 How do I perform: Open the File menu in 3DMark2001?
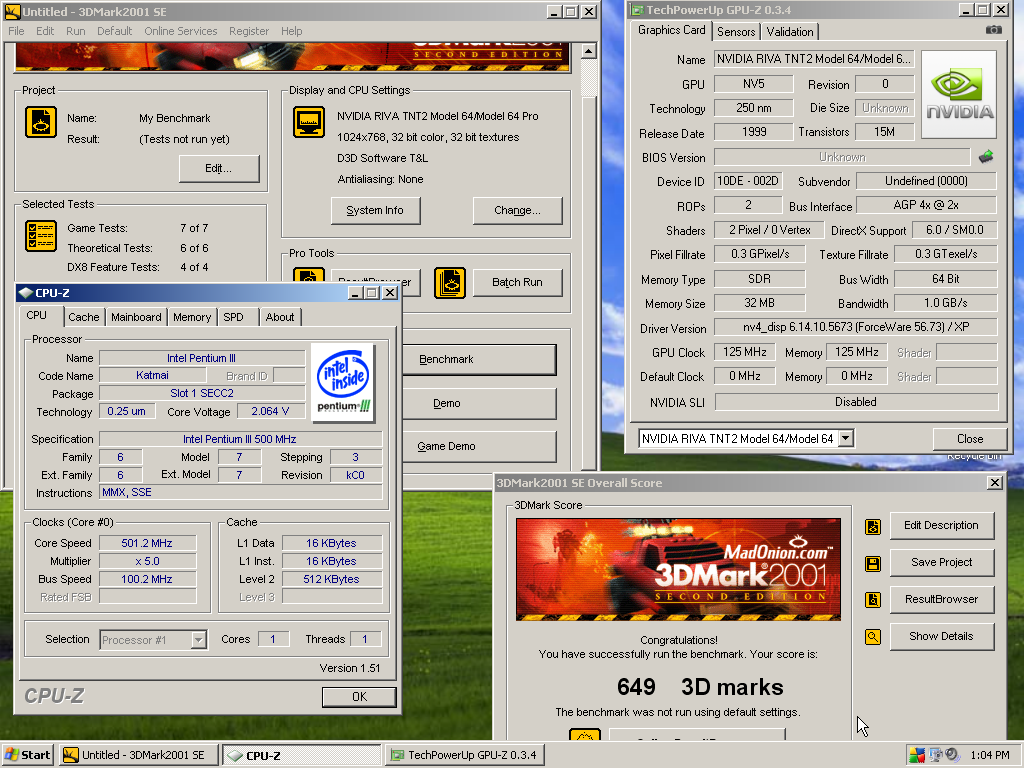[16, 31]
